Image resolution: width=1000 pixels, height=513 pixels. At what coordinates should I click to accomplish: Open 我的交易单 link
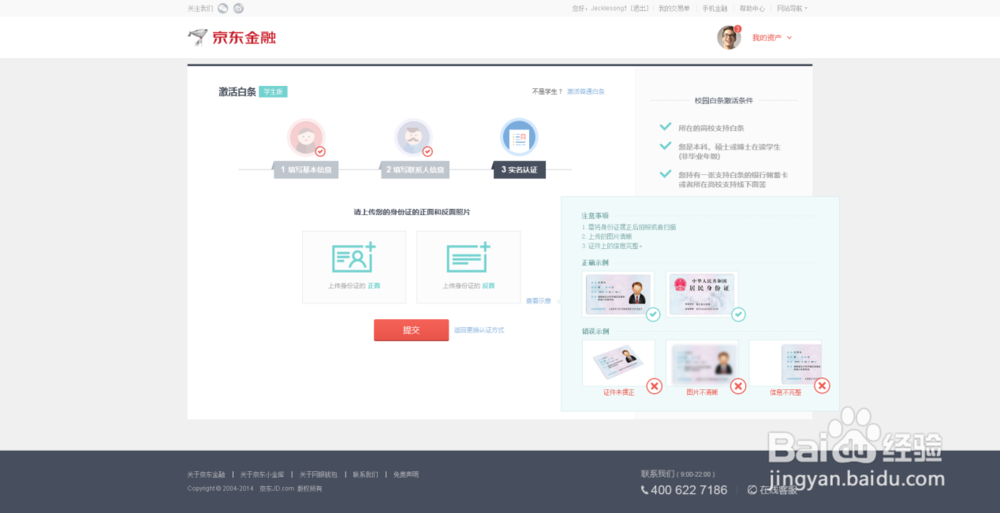[x=674, y=8]
